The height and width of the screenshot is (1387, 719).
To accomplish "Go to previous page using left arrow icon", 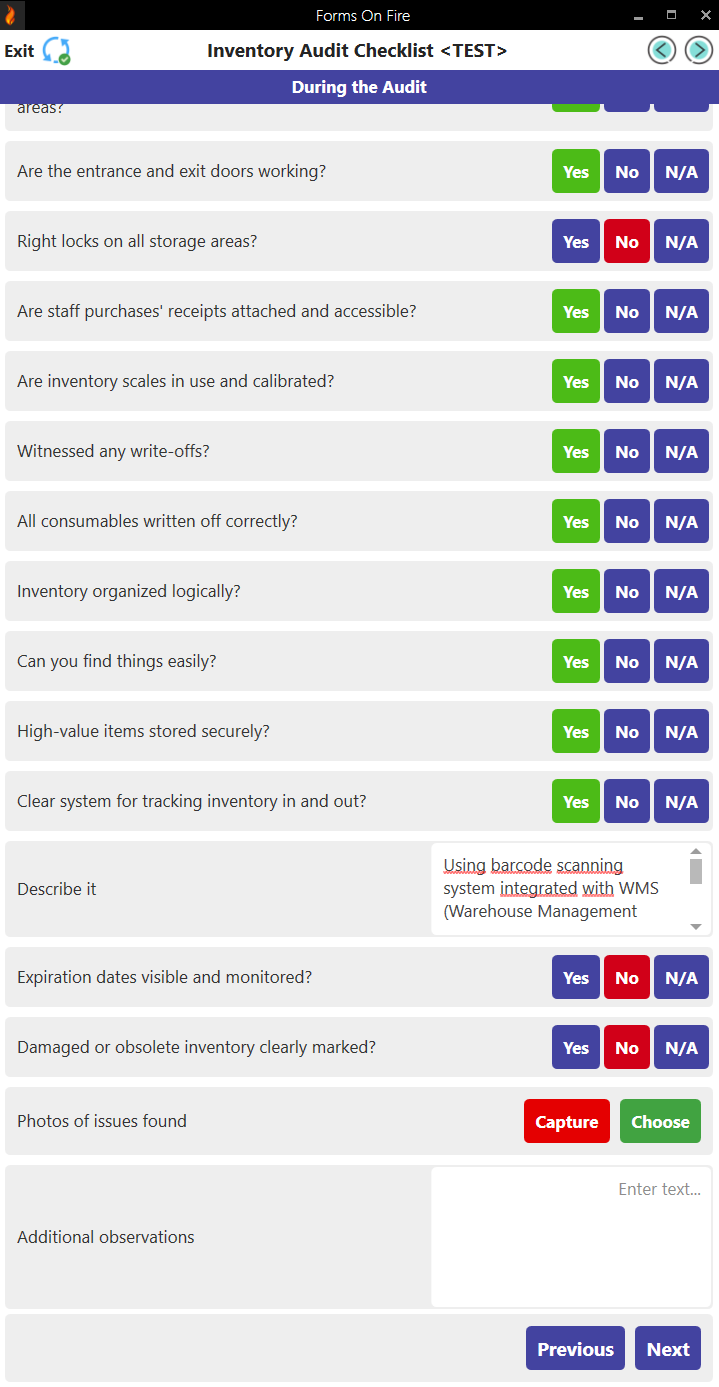I will click(661, 50).
